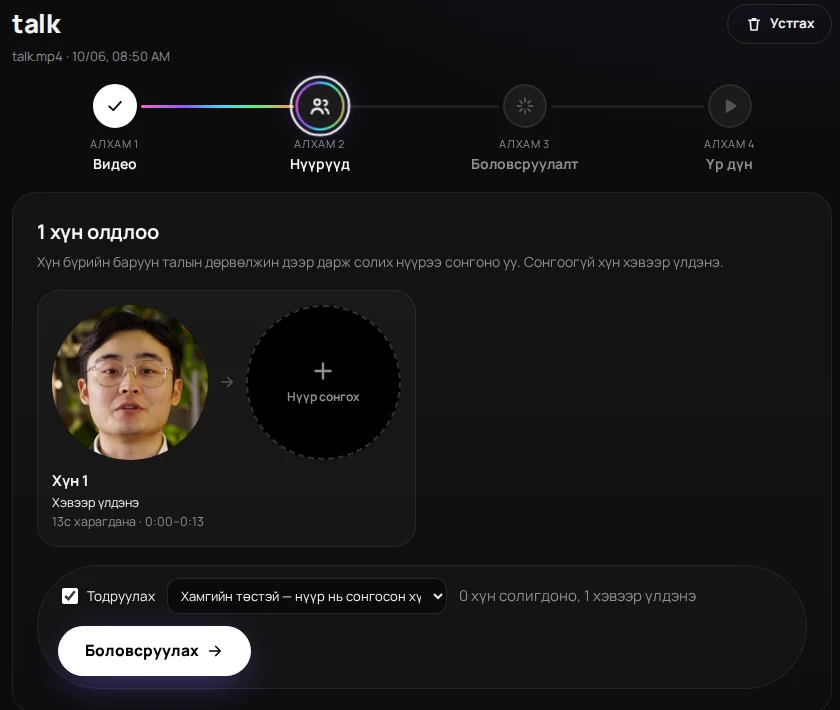Click the "talk.mp4 · 10/06, 08:50 AM" file info
840x710 pixels.
pos(91,56)
